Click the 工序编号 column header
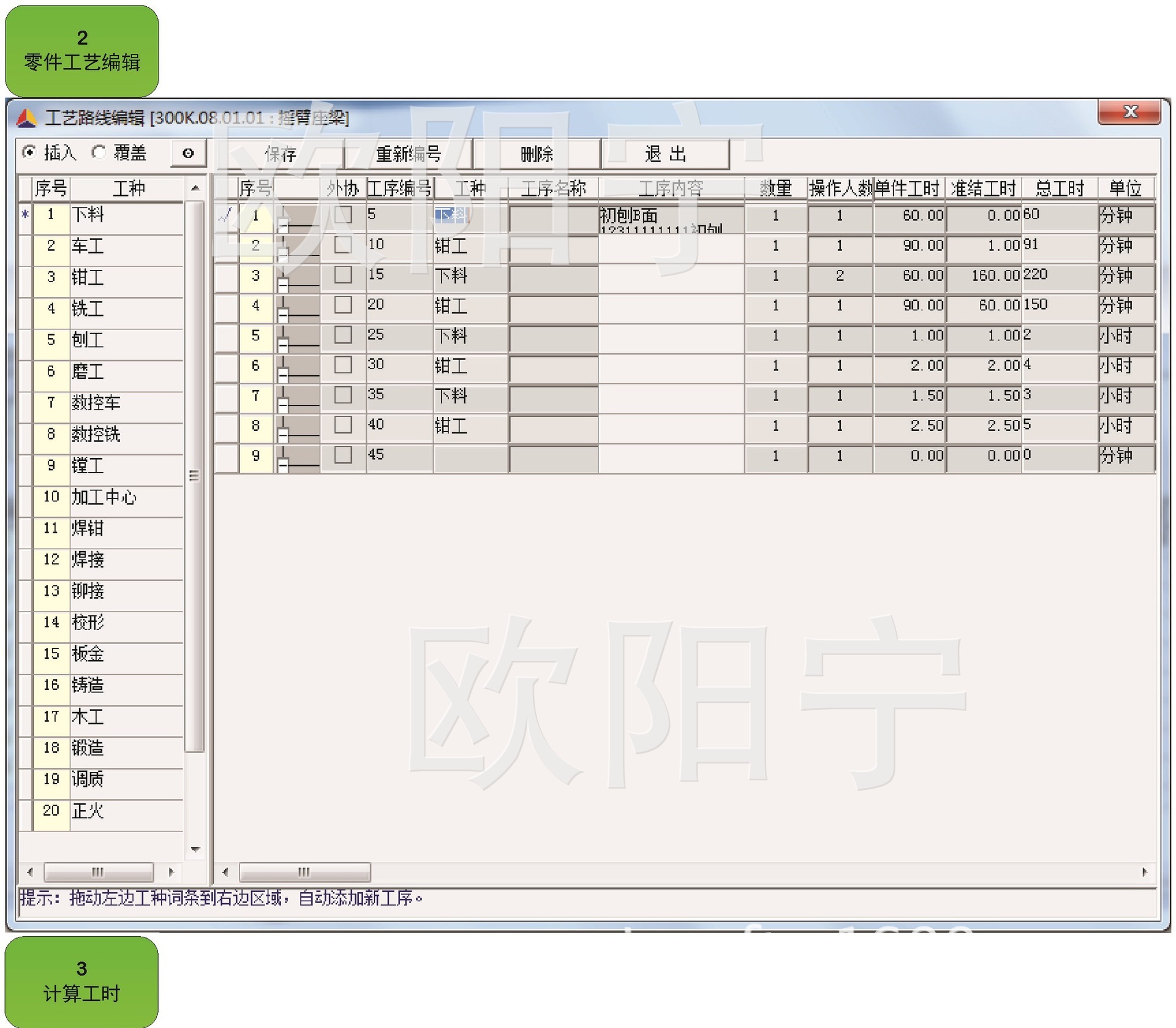 399,188
